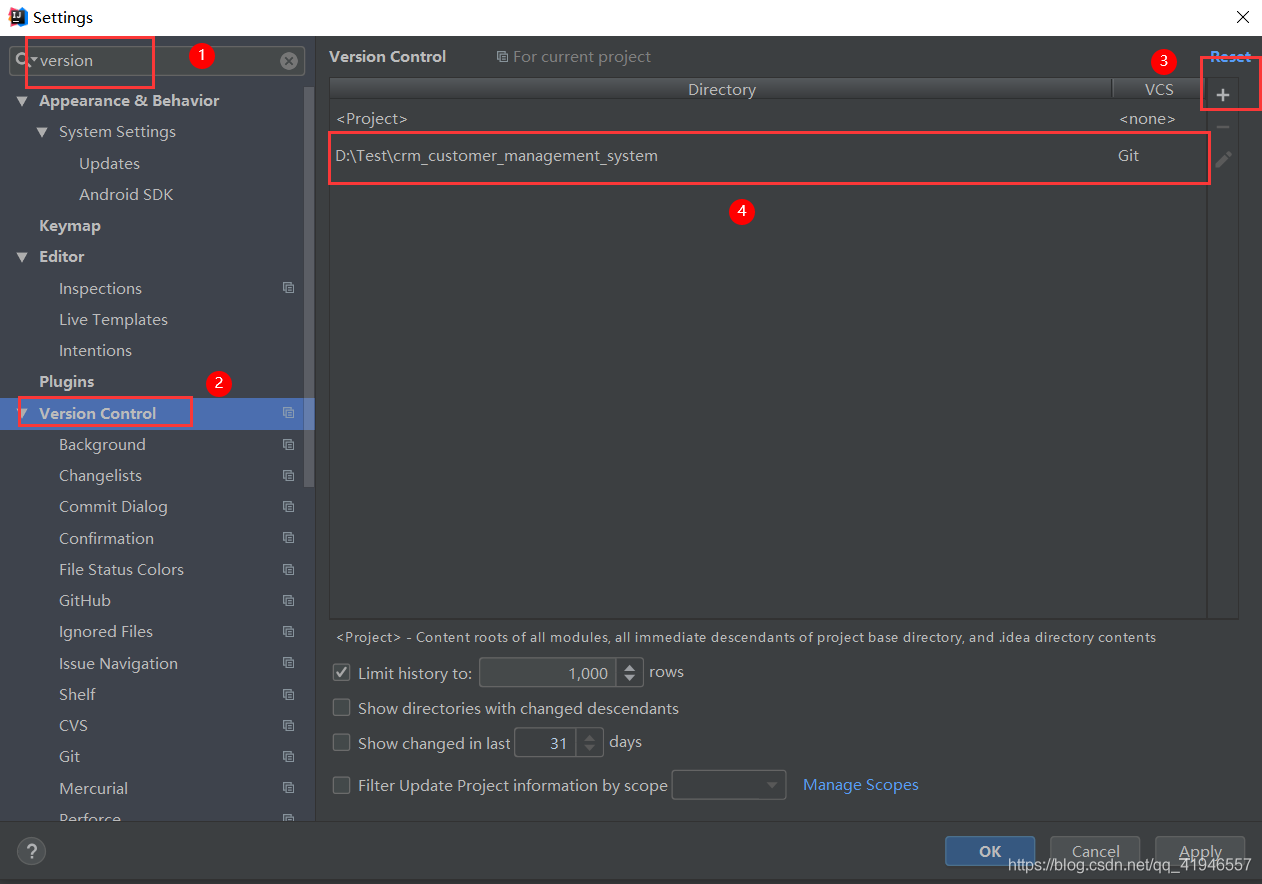Enable Show changed in last days

pos(342,743)
